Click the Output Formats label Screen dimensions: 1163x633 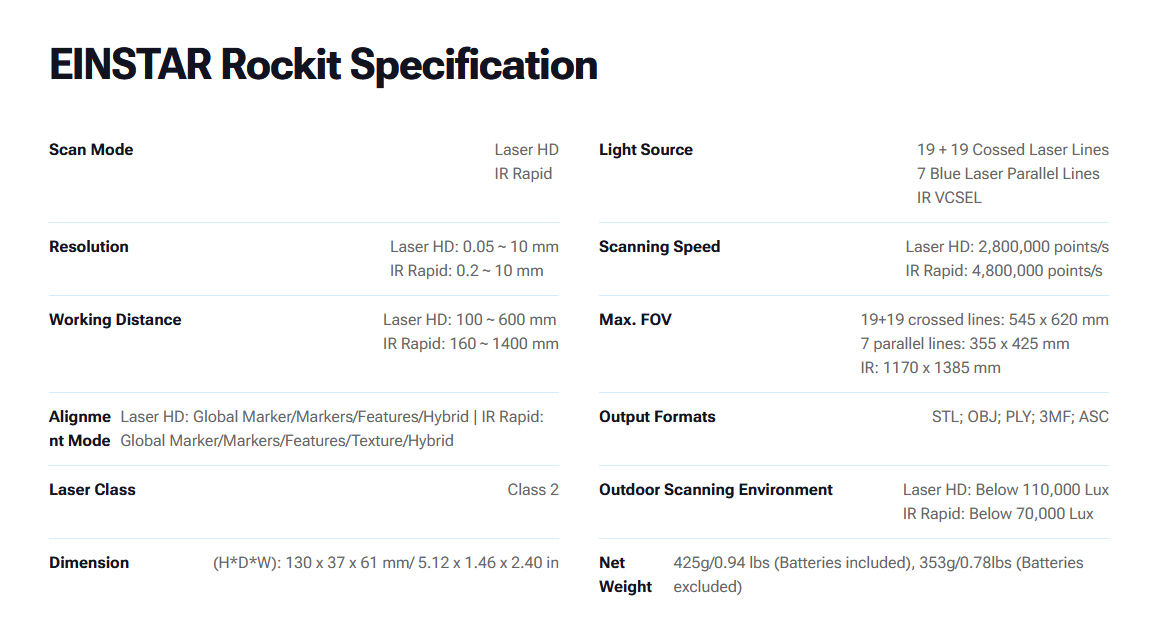click(657, 417)
